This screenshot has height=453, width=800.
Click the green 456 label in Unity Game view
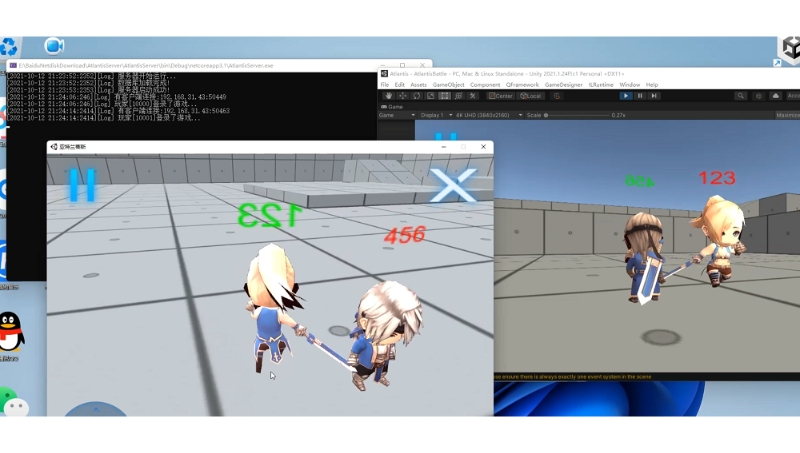639,181
